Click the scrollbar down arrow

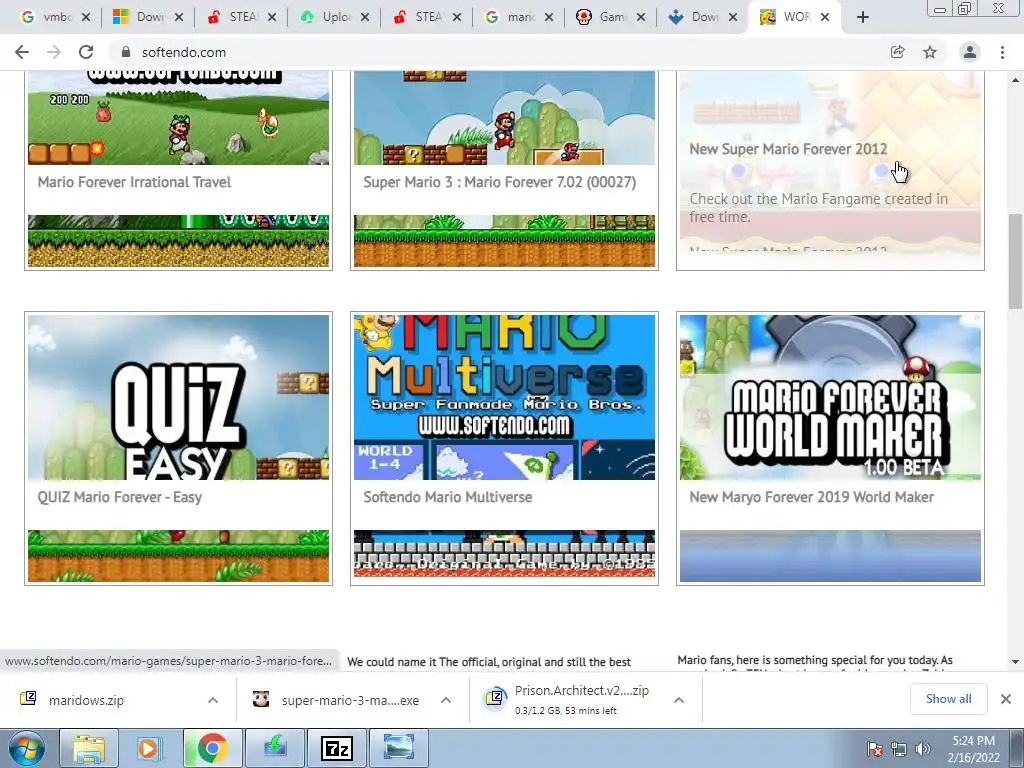(1015, 662)
